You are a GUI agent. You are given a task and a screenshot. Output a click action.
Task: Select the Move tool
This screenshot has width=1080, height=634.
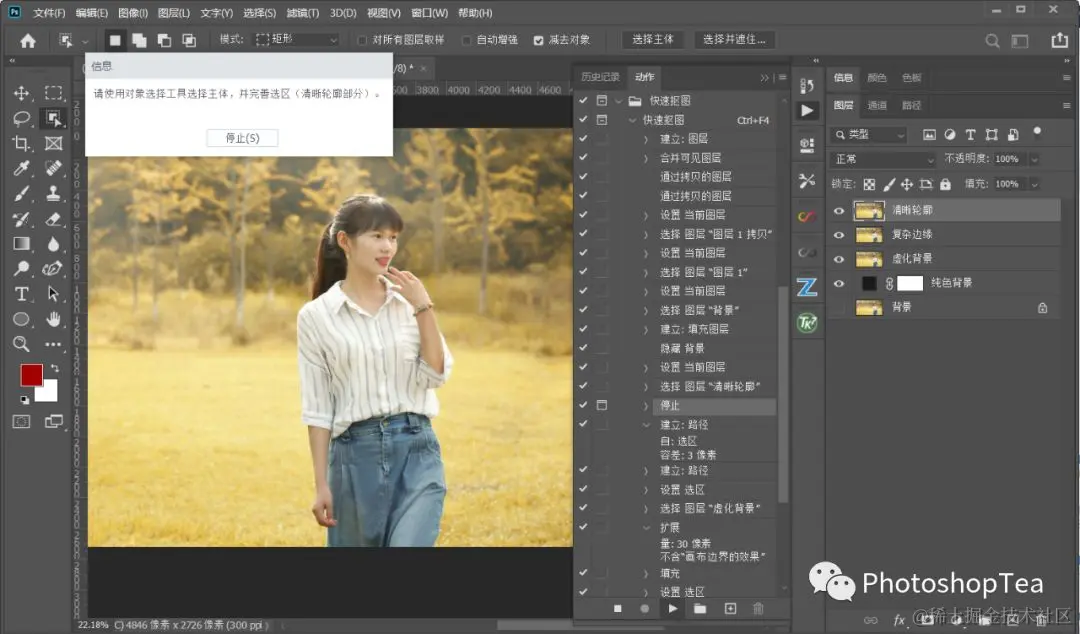[x=21, y=93]
